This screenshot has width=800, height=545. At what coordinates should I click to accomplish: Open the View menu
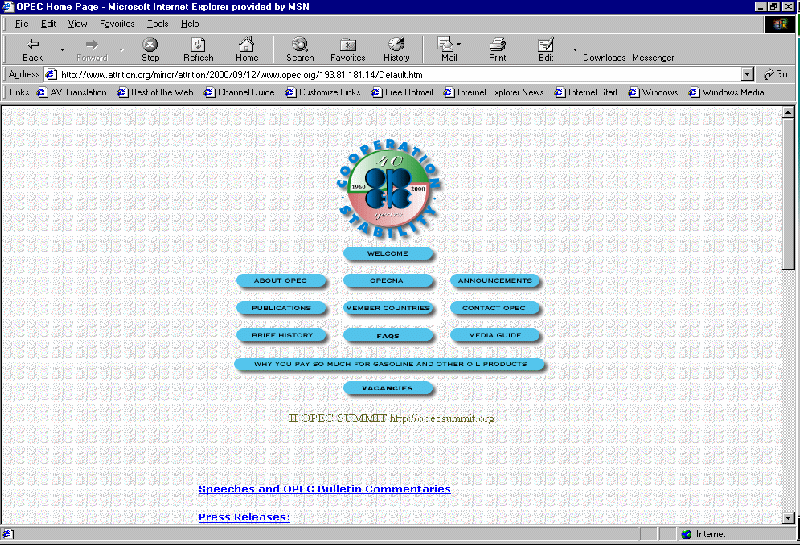(78, 23)
